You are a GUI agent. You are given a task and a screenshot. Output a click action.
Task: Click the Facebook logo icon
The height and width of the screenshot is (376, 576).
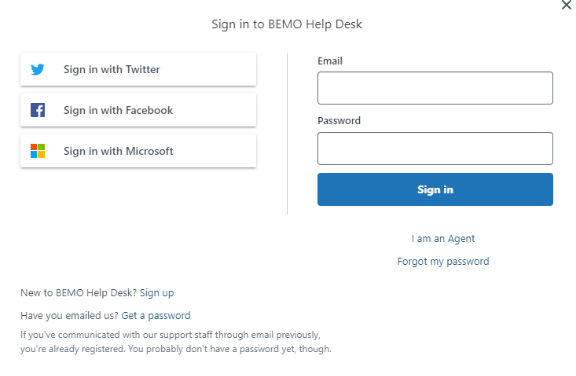pyautogui.click(x=37, y=110)
